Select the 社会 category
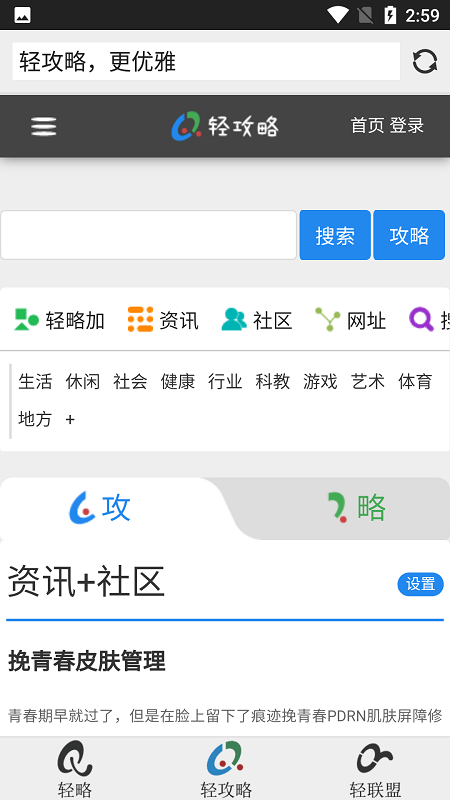 130,382
